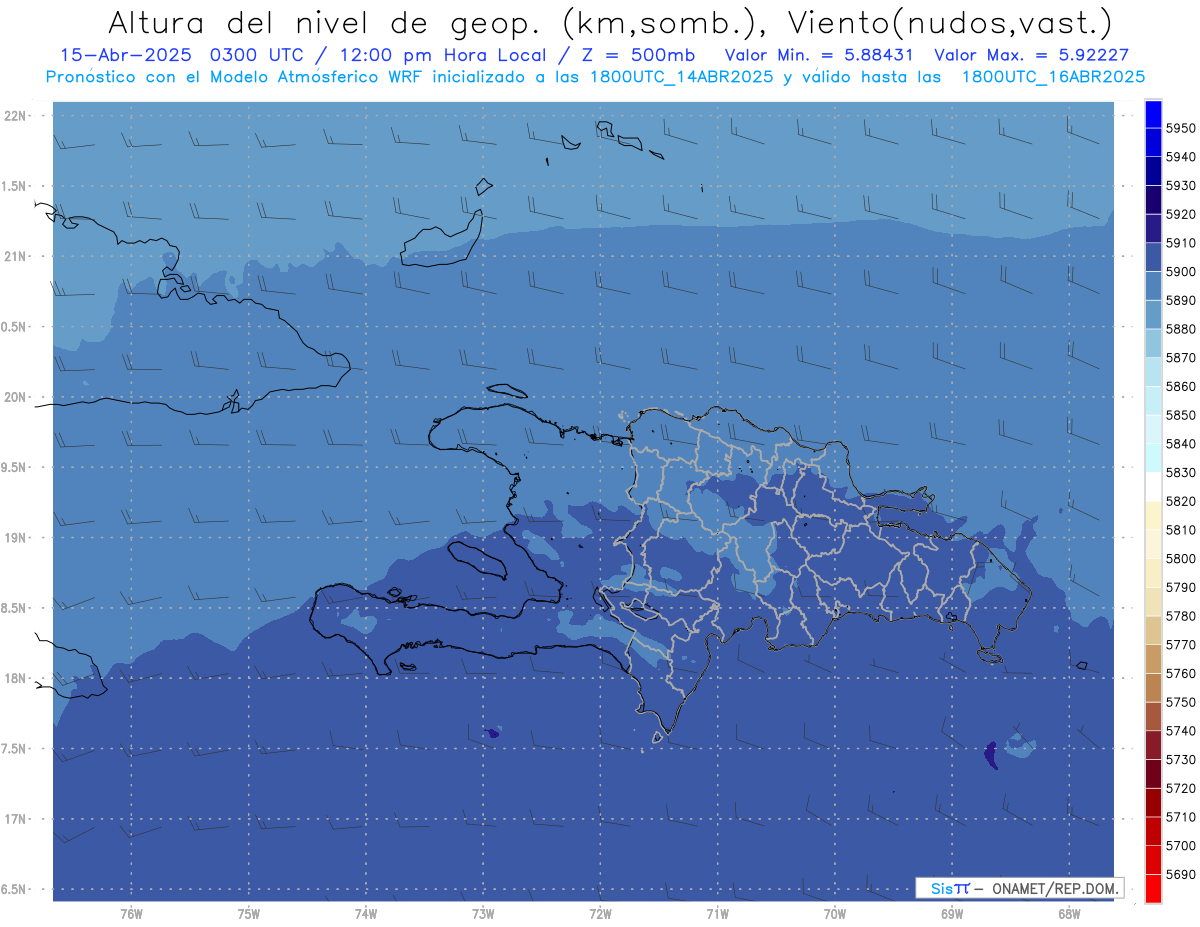
Task: Click the '5740' color bar value
Action: 1181,731
